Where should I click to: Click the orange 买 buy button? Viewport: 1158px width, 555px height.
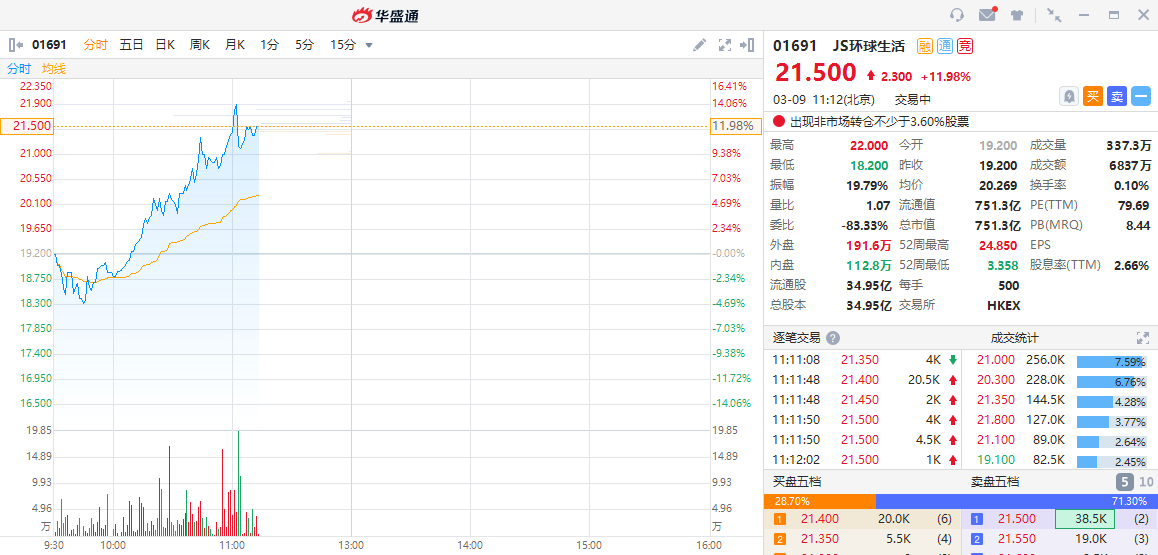pos(1093,96)
